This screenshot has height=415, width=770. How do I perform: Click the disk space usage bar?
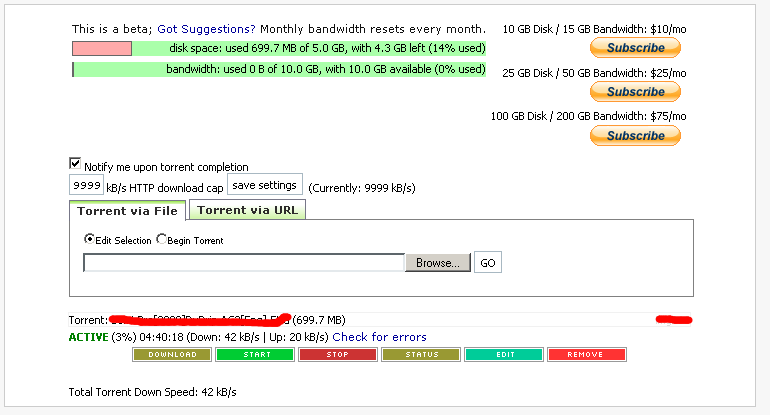point(279,48)
